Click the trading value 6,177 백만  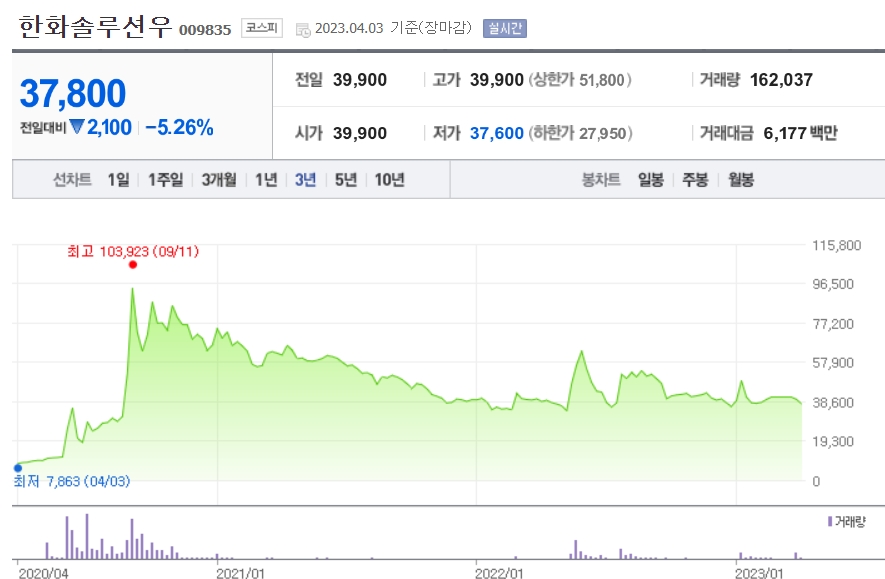tap(800, 133)
